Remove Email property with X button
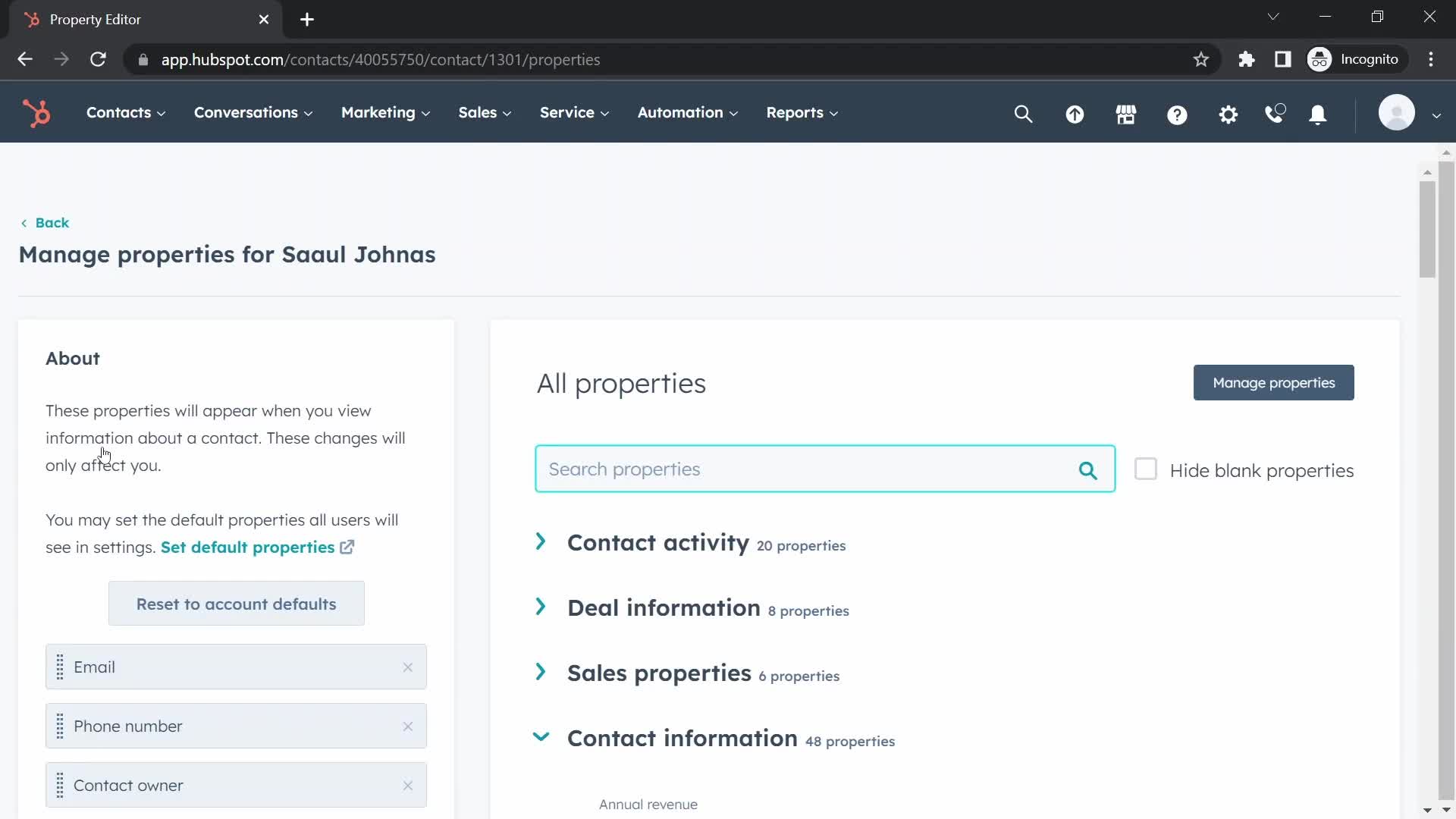This screenshot has width=1456, height=819. click(x=407, y=667)
